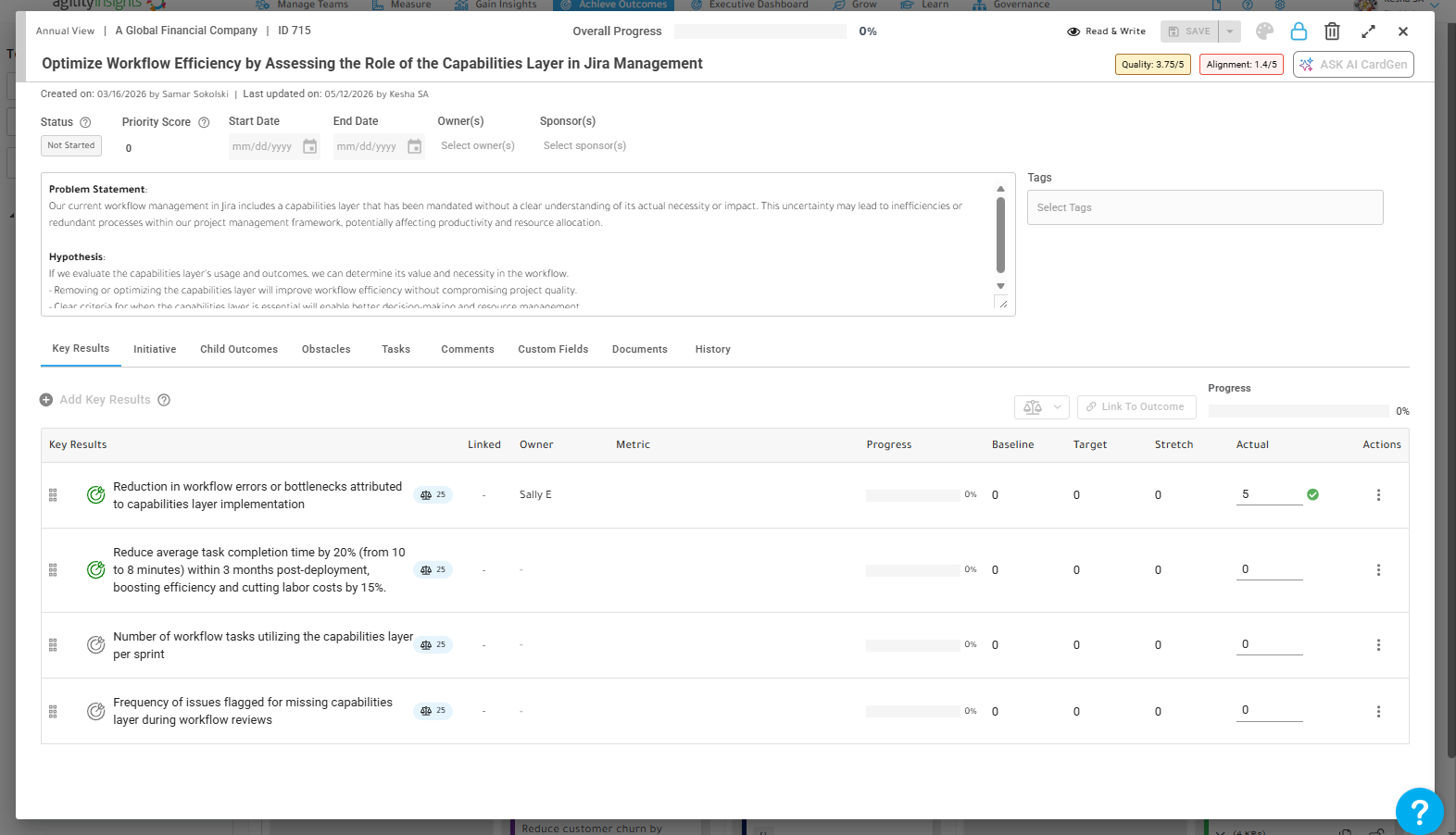Open the Not Started status dropdown

click(71, 145)
